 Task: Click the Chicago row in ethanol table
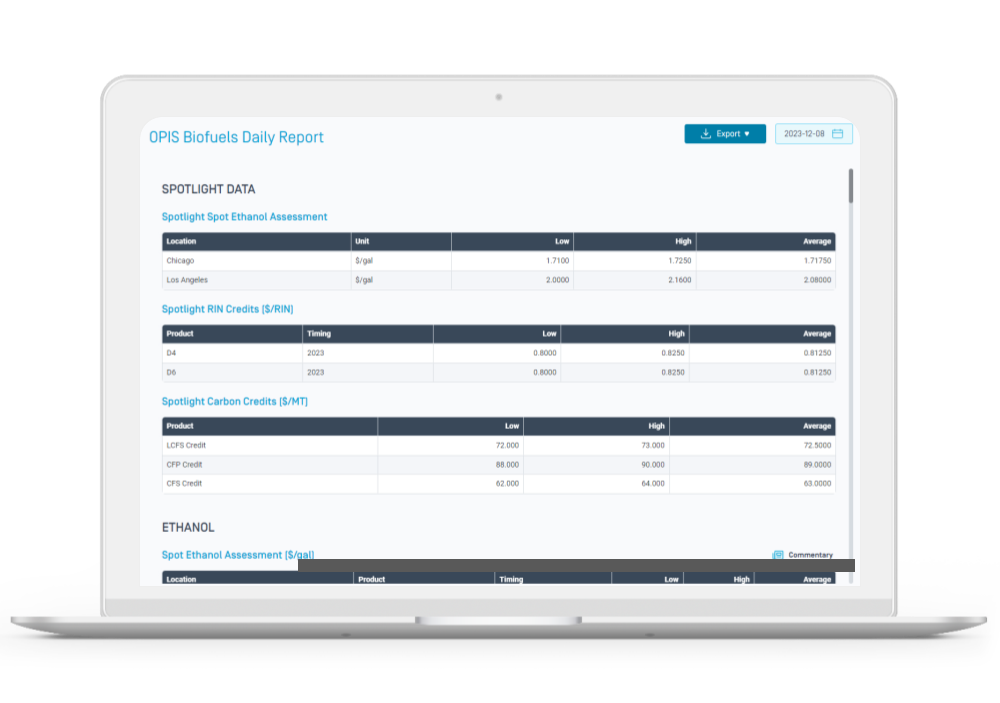pyautogui.click(x=181, y=261)
